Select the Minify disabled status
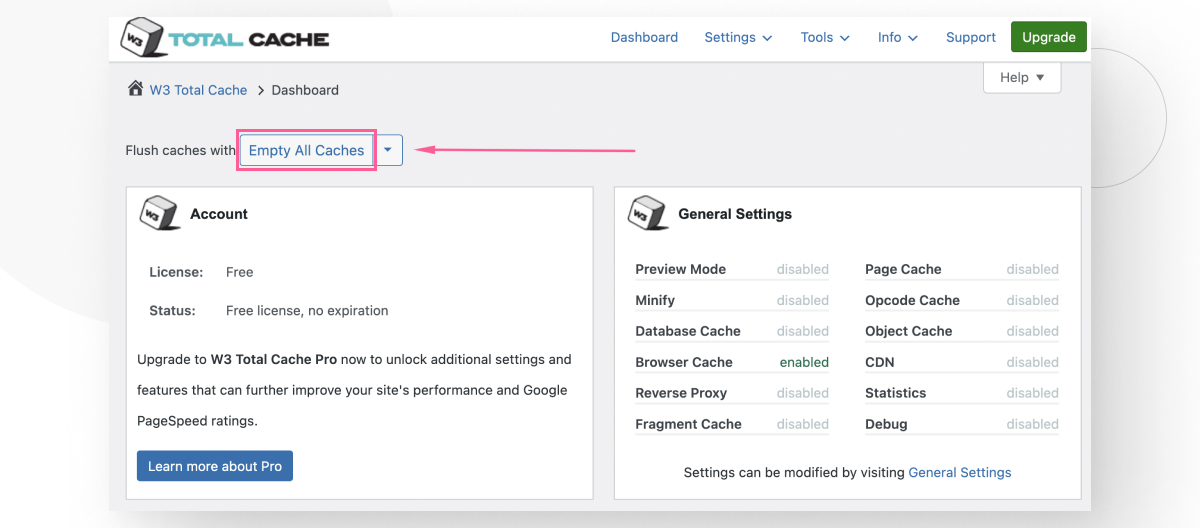Viewport: 1200px width, 528px height. pyautogui.click(x=802, y=300)
